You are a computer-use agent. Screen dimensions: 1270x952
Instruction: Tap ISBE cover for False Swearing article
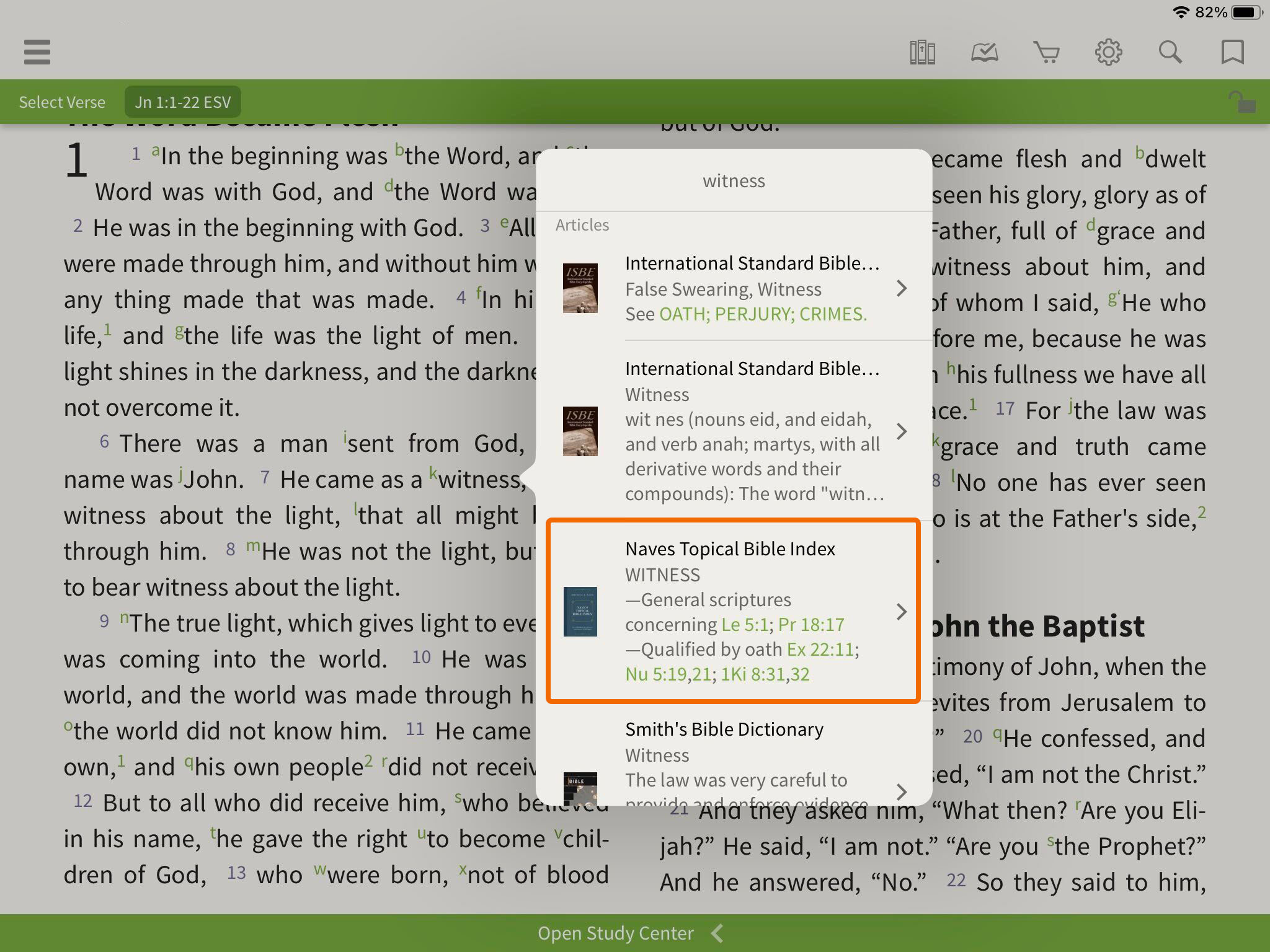click(x=580, y=288)
